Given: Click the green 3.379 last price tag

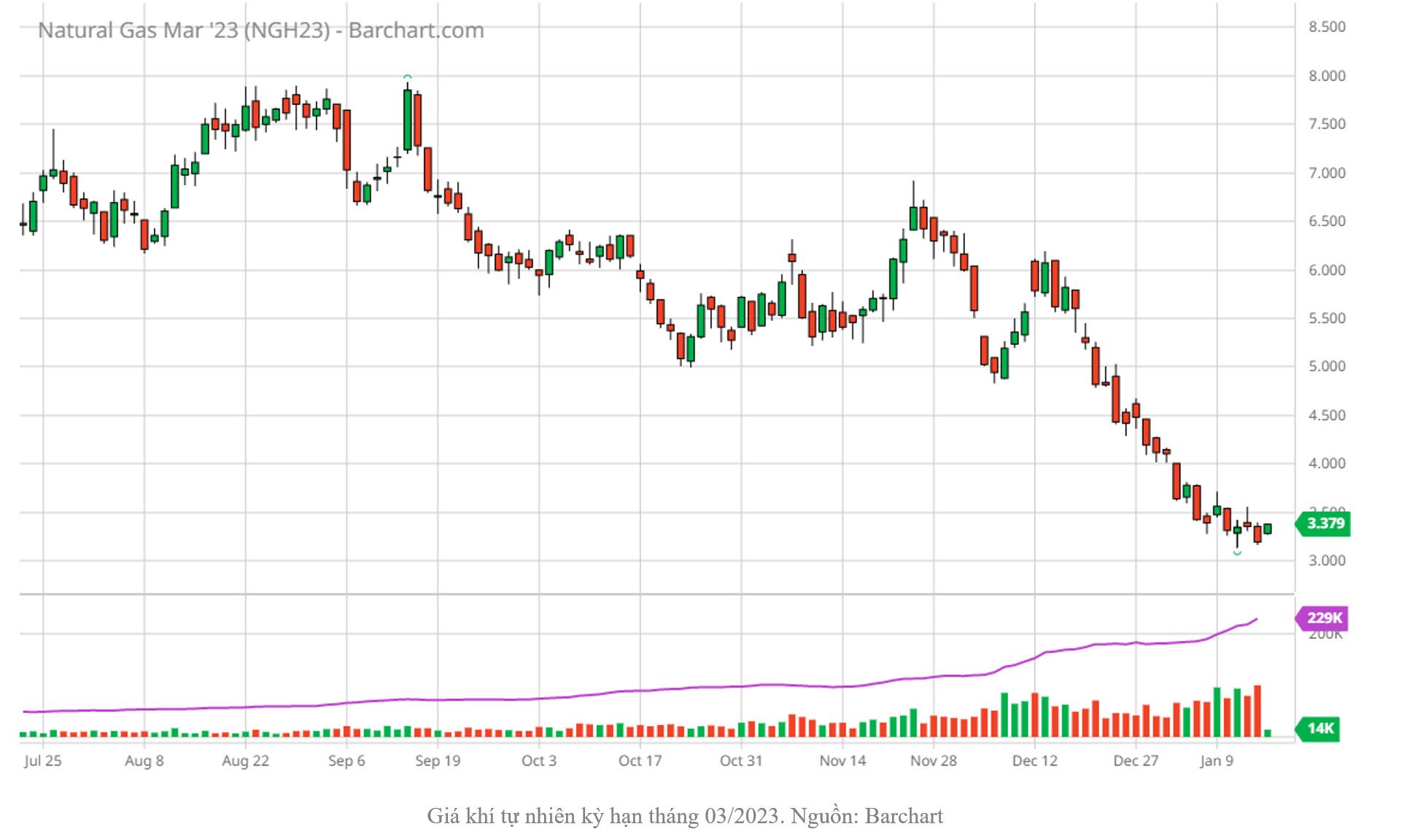Looking at the screenshot, I should [1324, 524].
